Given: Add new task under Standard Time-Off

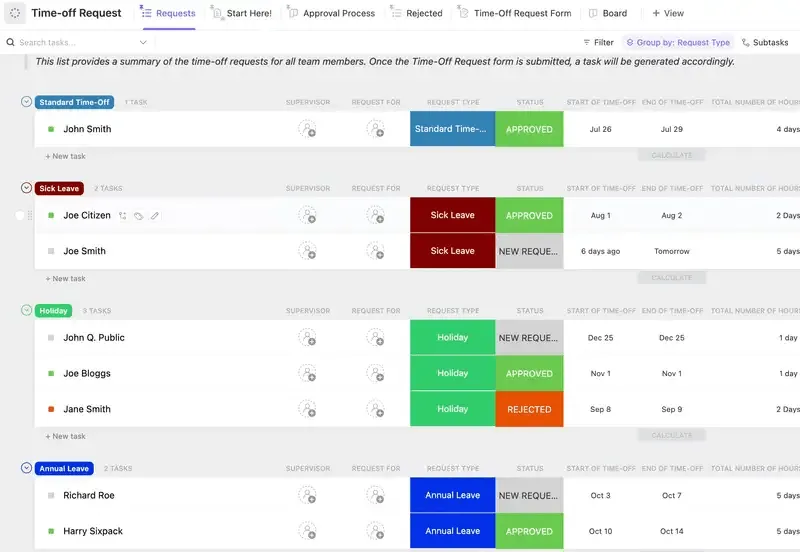Looking at the screenshot, I should 65,156.
